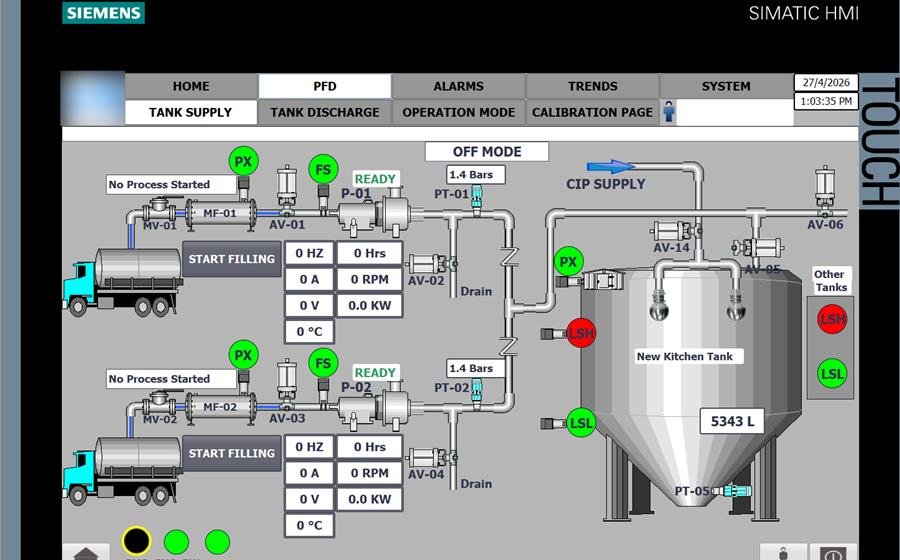Switch to the ALARMS tab

point(459,86)
